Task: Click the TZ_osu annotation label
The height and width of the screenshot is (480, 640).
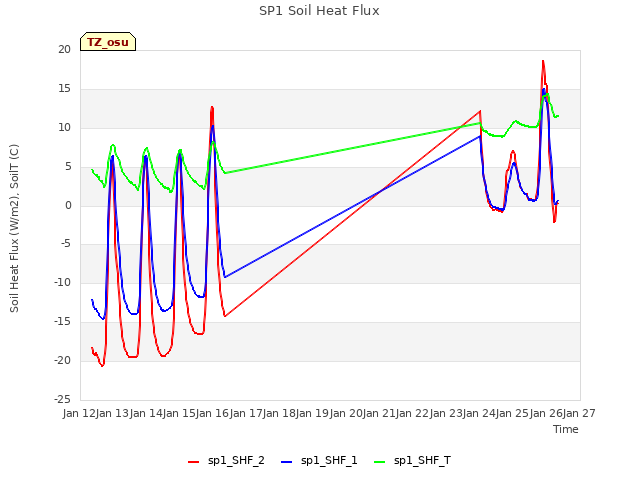Action: (108, 42)
